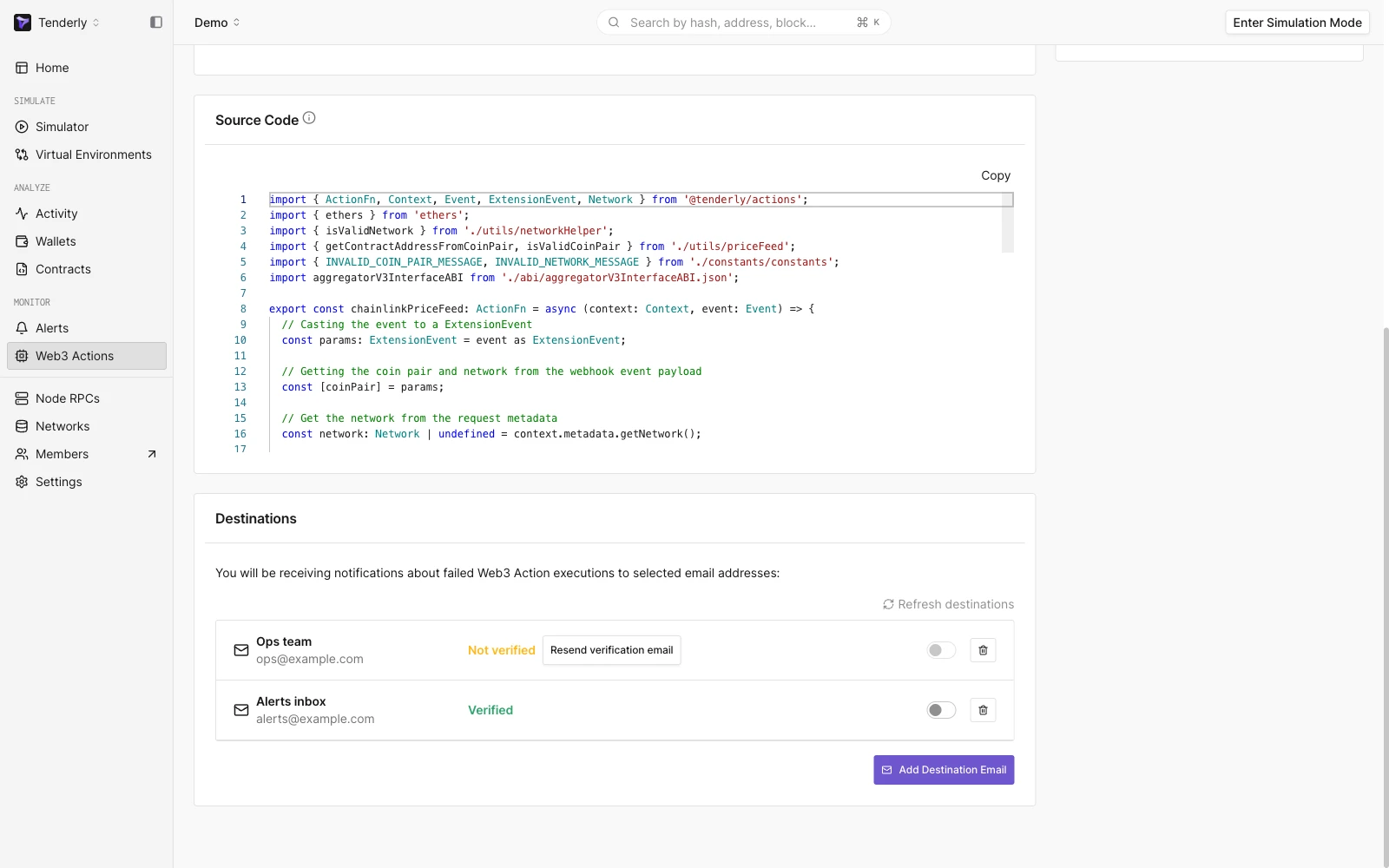Resend verification email to Ops team
The height and width of the screenshot is (868, 1389).
coord(612,650)
